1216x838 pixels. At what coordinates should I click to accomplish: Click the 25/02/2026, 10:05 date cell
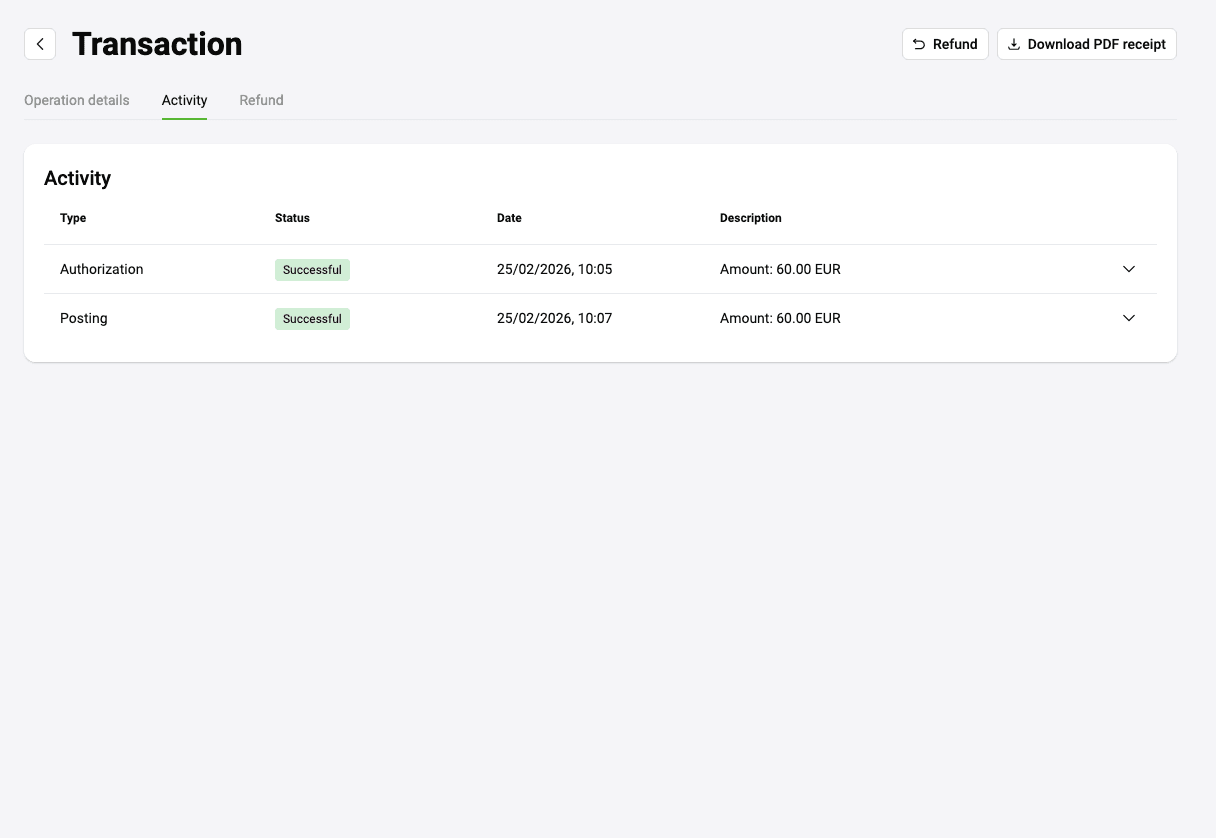555,269
